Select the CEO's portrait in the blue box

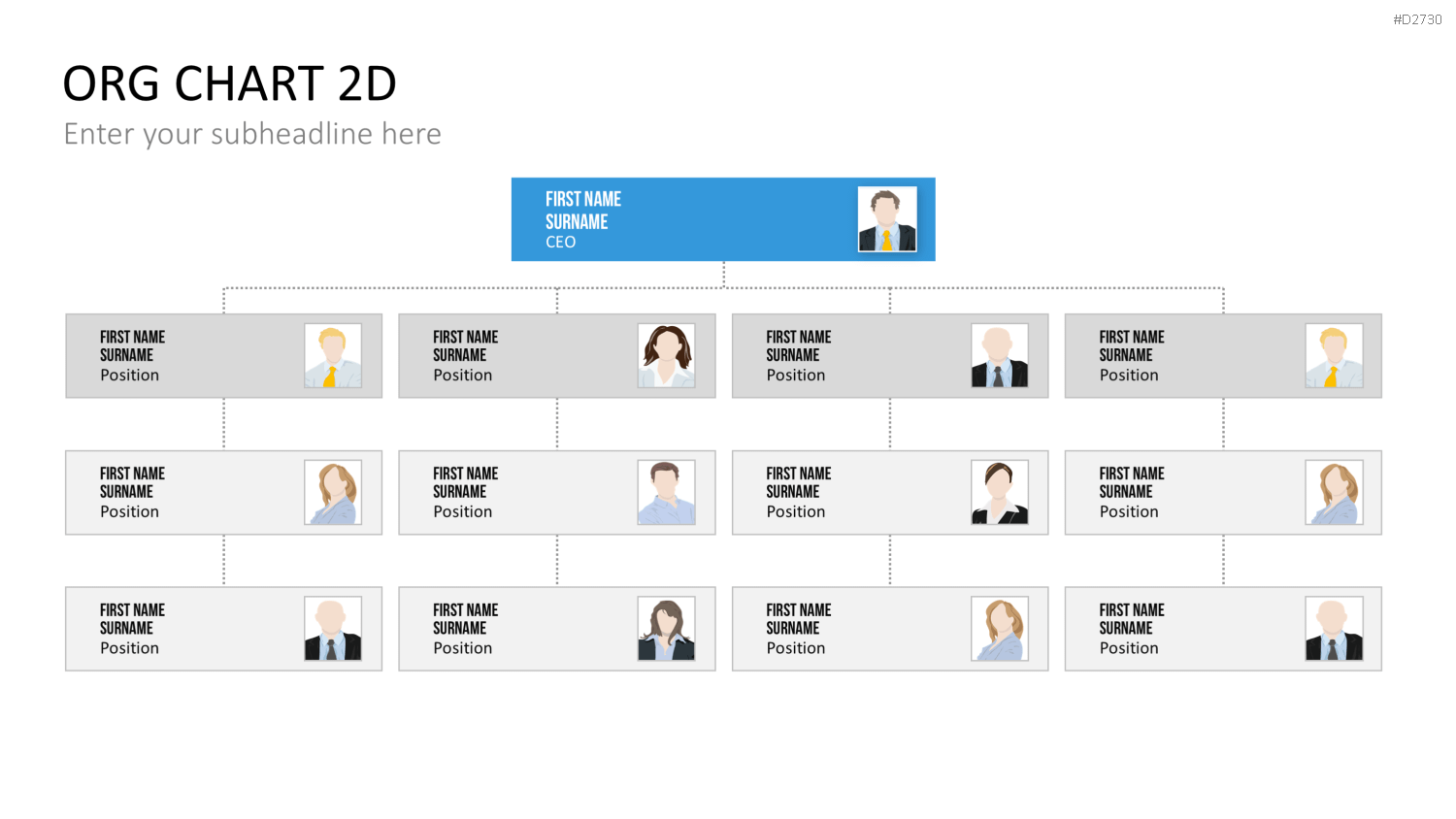[887, 219]
